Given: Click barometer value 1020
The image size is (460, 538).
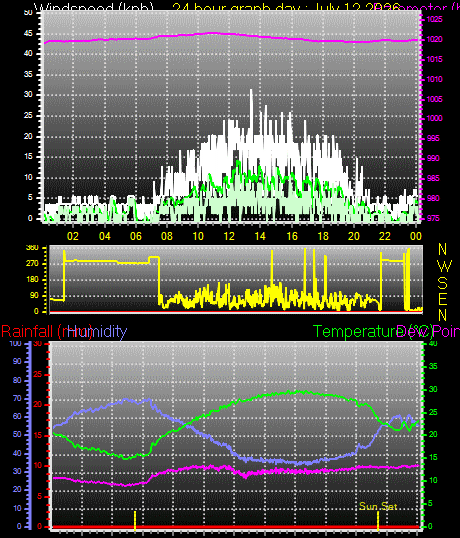Looking at the screenshot, I should tap(434, 39).
